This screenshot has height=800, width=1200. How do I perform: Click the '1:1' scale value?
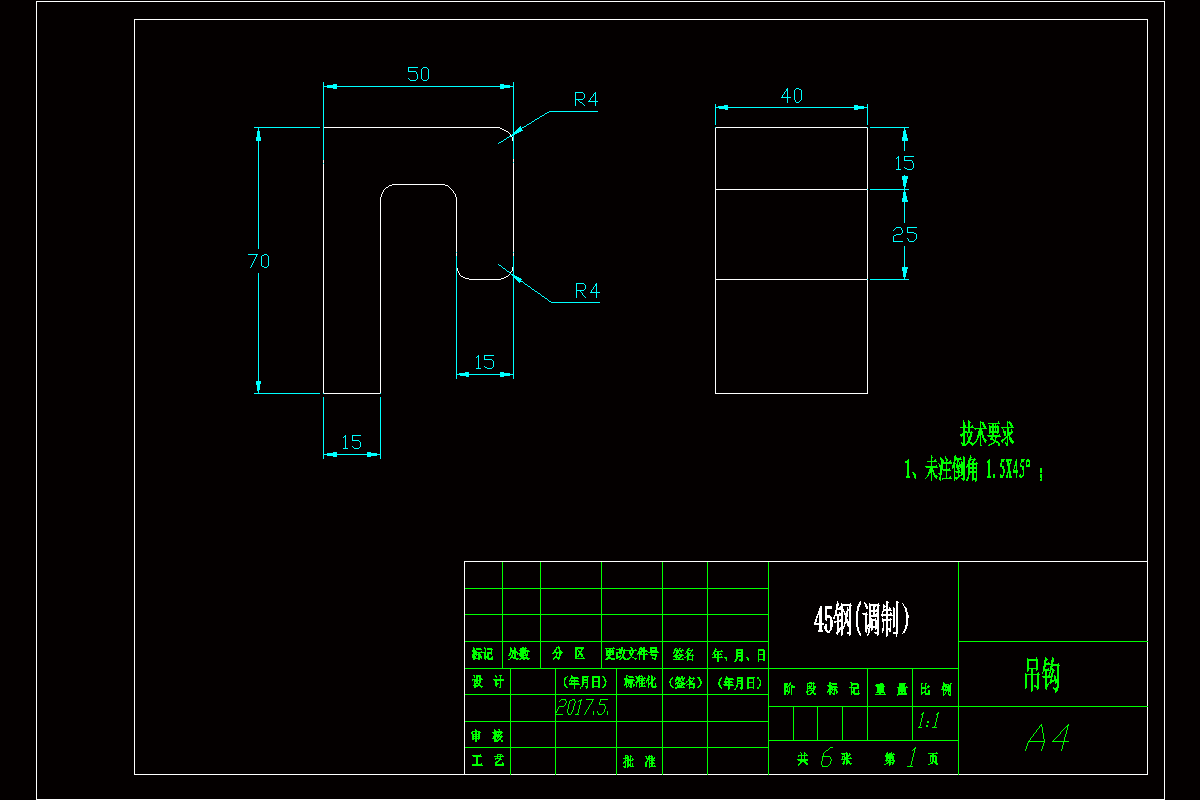927,720
